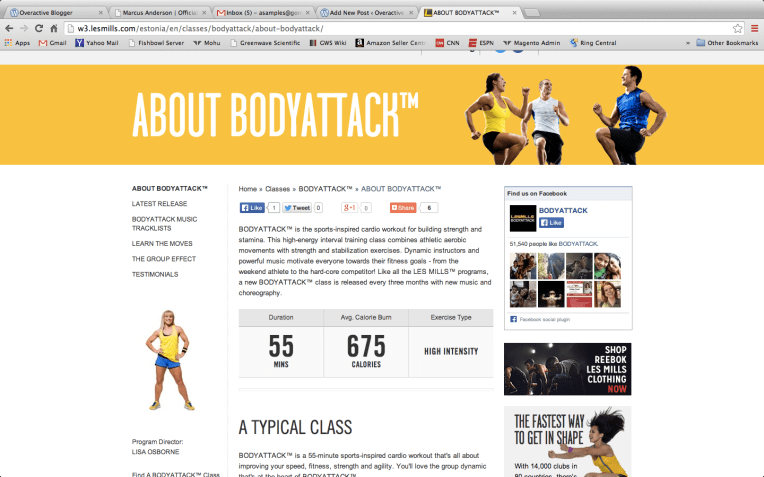764x477 pixels.
Task: Close the ABOUT BODYATTACK tab
Action: [514, 13]
